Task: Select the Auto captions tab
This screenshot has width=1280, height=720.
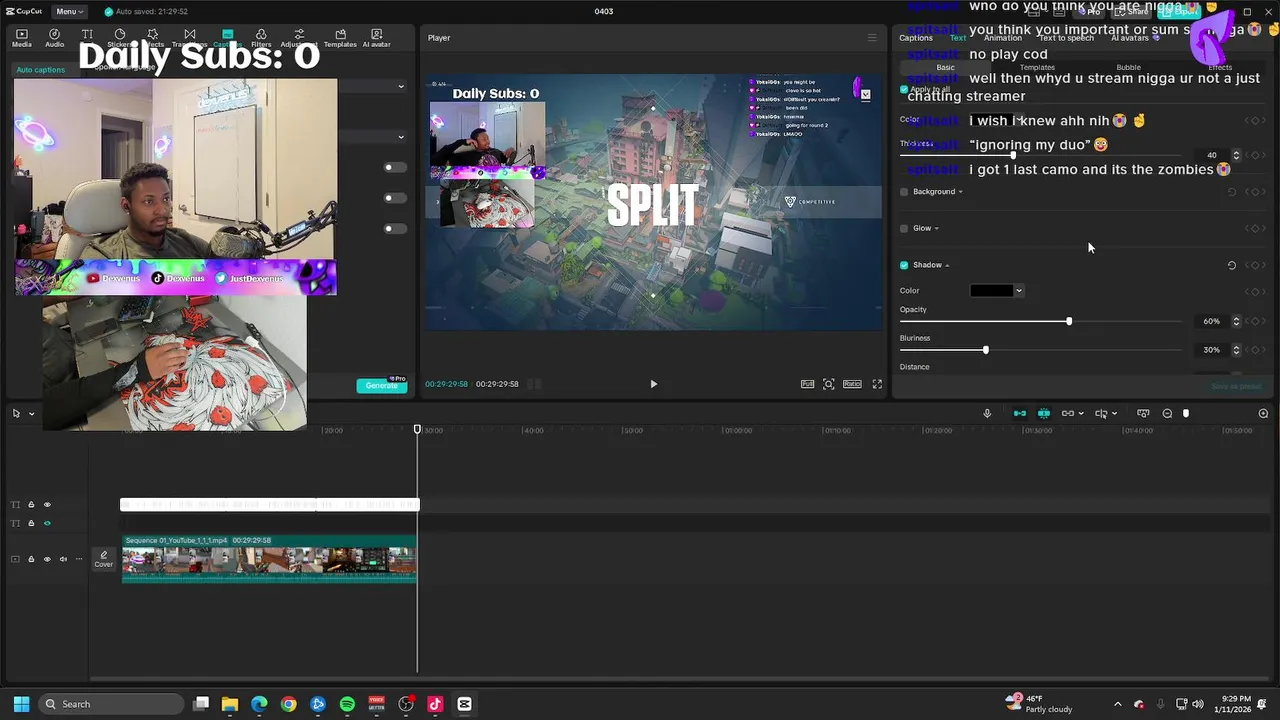Action: (x=41, y=69)
